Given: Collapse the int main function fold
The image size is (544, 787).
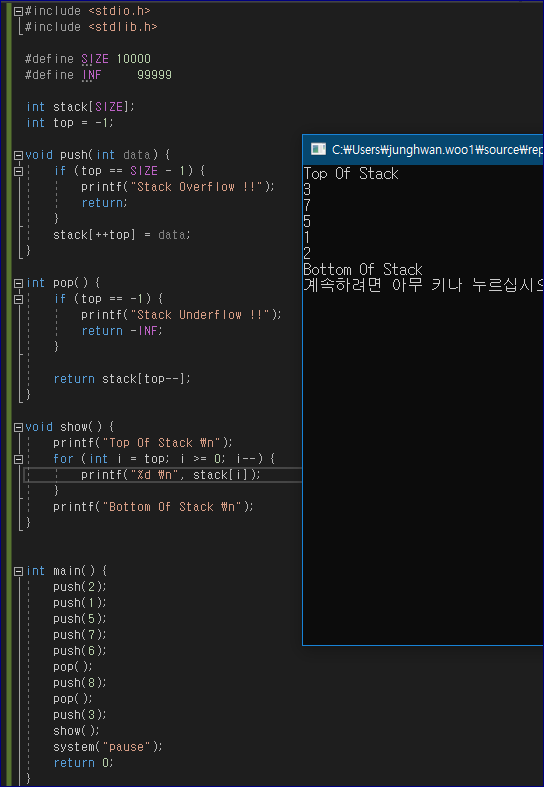Looking at the screenshot, I should (x=18, y=571).
